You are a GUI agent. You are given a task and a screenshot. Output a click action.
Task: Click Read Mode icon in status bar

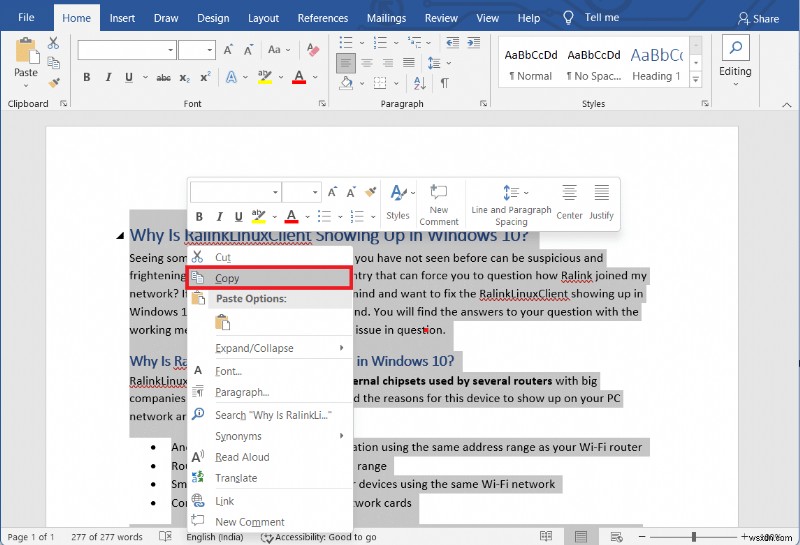coord(546,536)
